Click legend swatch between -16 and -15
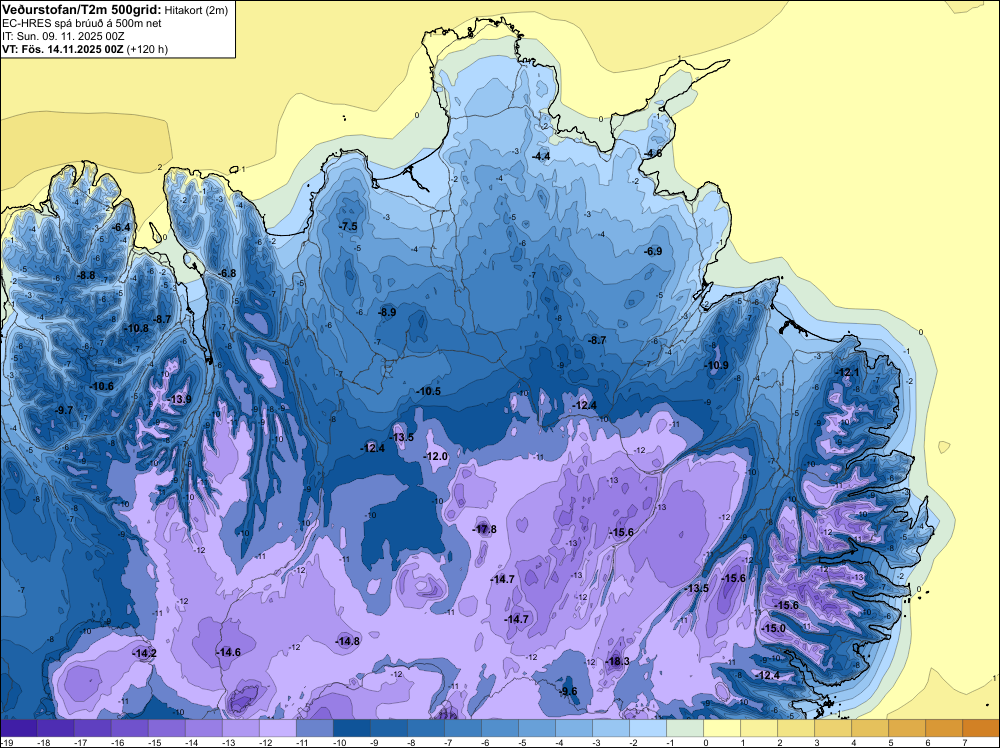1000x748 pixels. point(129,728)
